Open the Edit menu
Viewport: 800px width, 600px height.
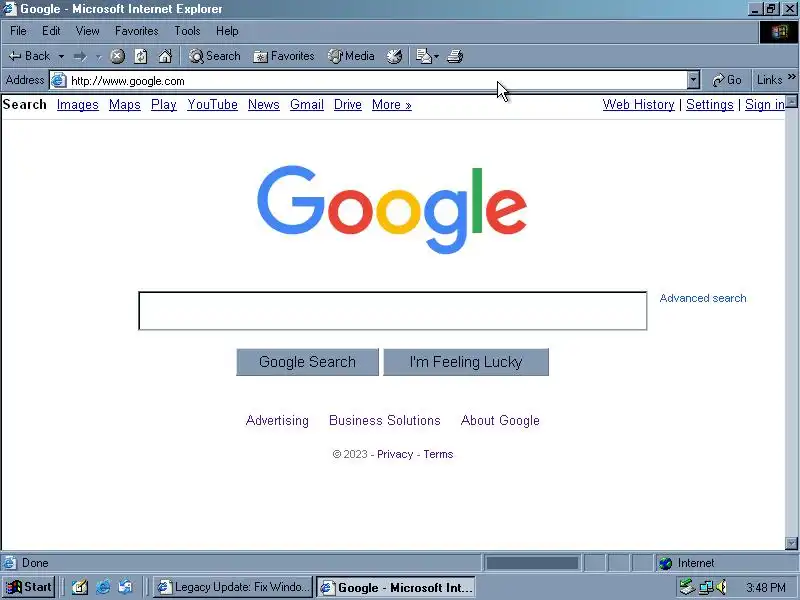coord(51,31)
